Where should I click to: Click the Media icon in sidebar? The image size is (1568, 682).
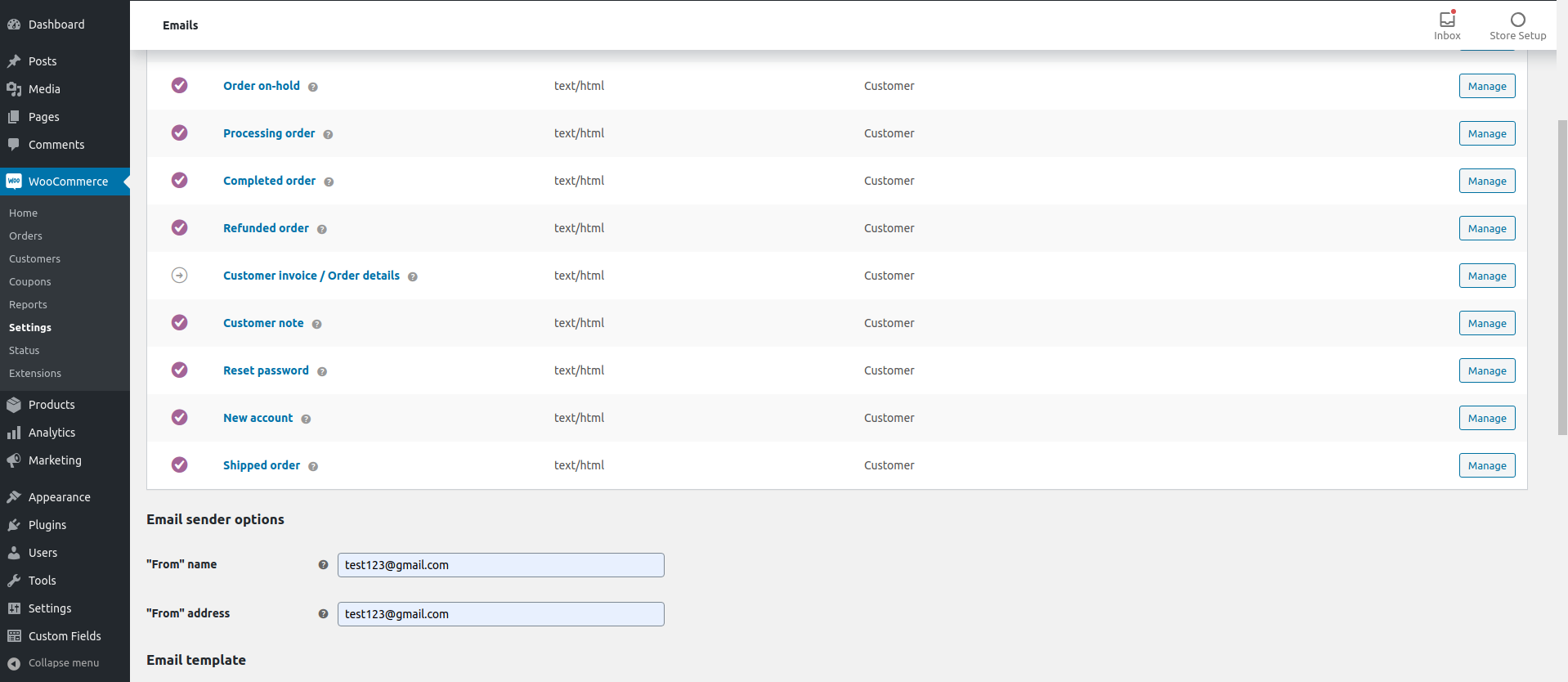coord(14,89)
